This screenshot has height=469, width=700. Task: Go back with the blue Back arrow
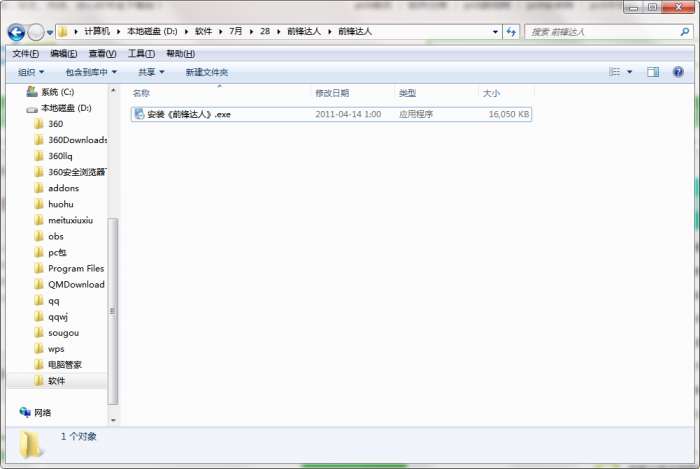pyautogui.click(x=16, y=32)
